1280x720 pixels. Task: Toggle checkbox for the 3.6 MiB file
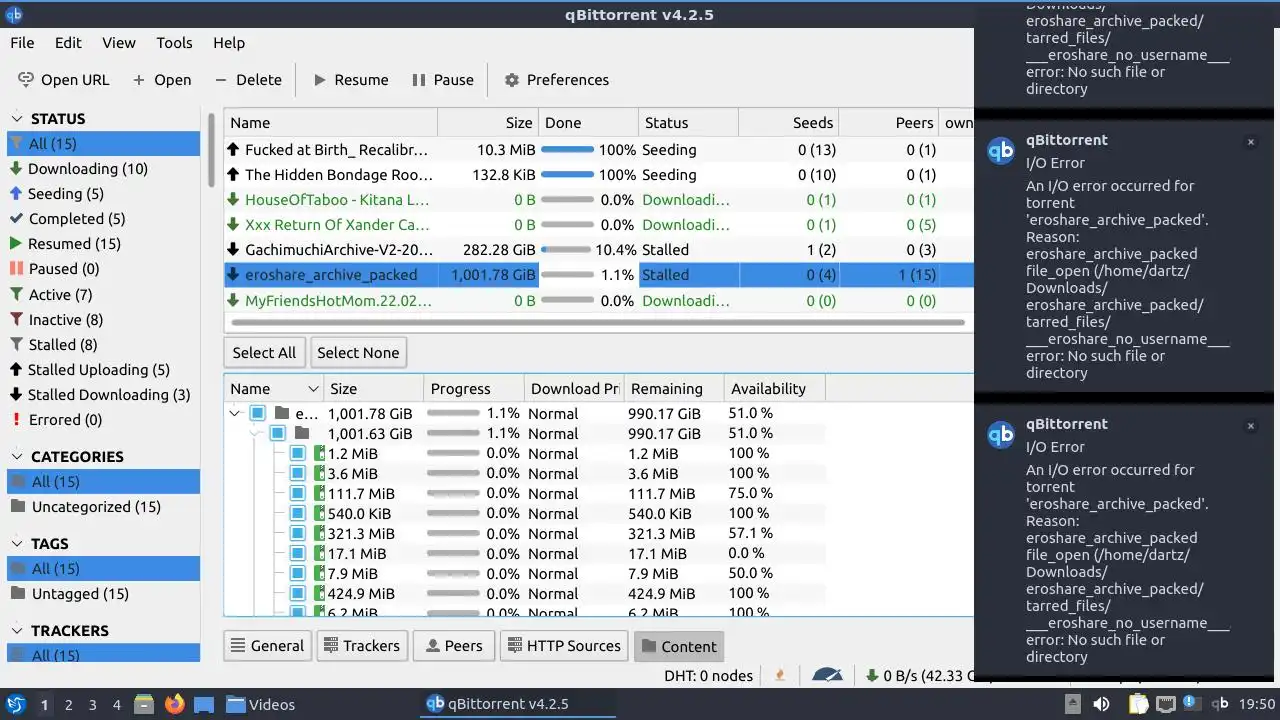point(297,473)
